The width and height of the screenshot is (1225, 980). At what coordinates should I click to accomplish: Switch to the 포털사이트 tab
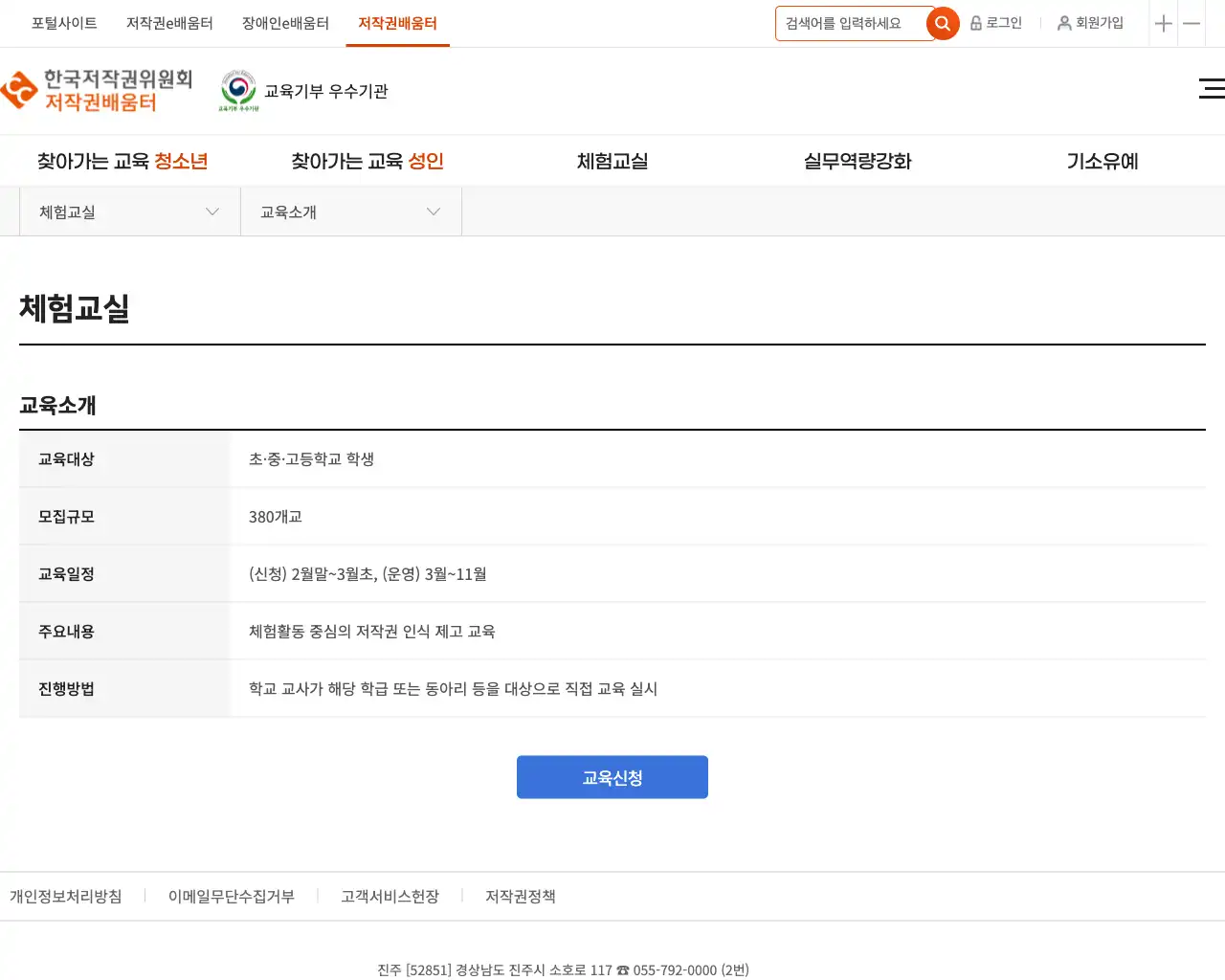pyautogui.click(x=64, y=23)
